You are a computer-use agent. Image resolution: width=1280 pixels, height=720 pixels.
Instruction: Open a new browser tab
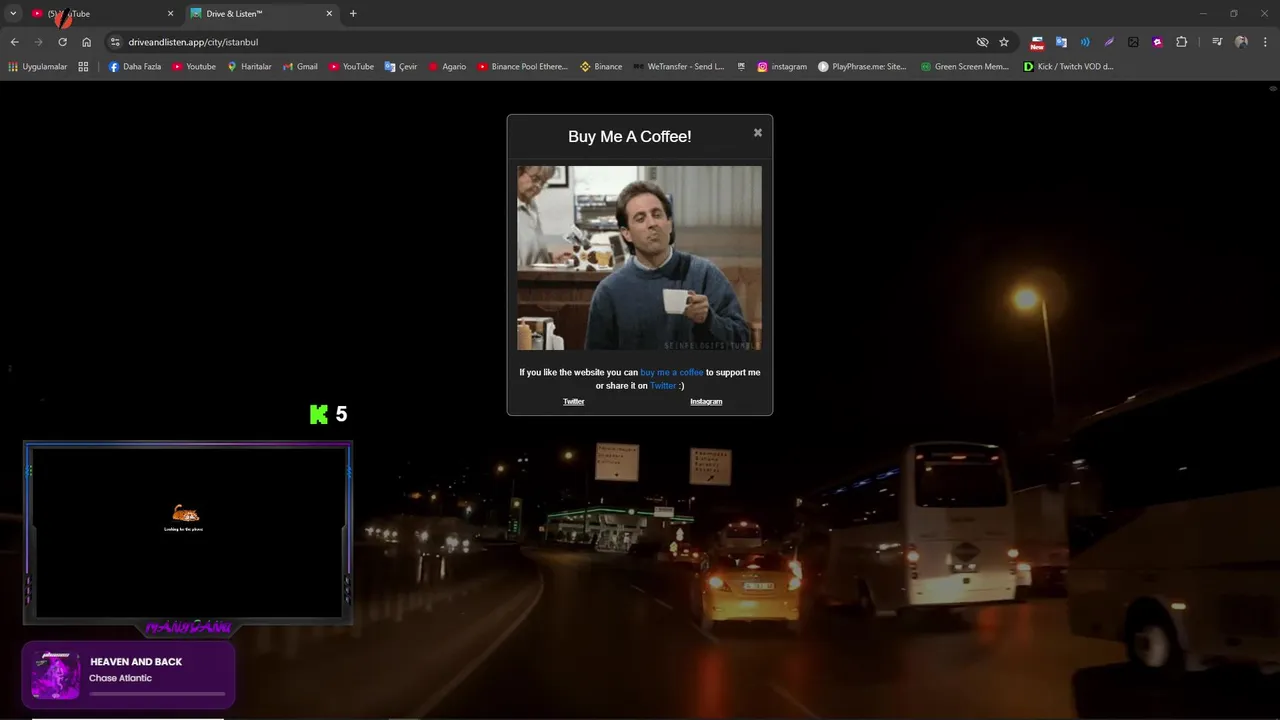(x=353, y=14)
